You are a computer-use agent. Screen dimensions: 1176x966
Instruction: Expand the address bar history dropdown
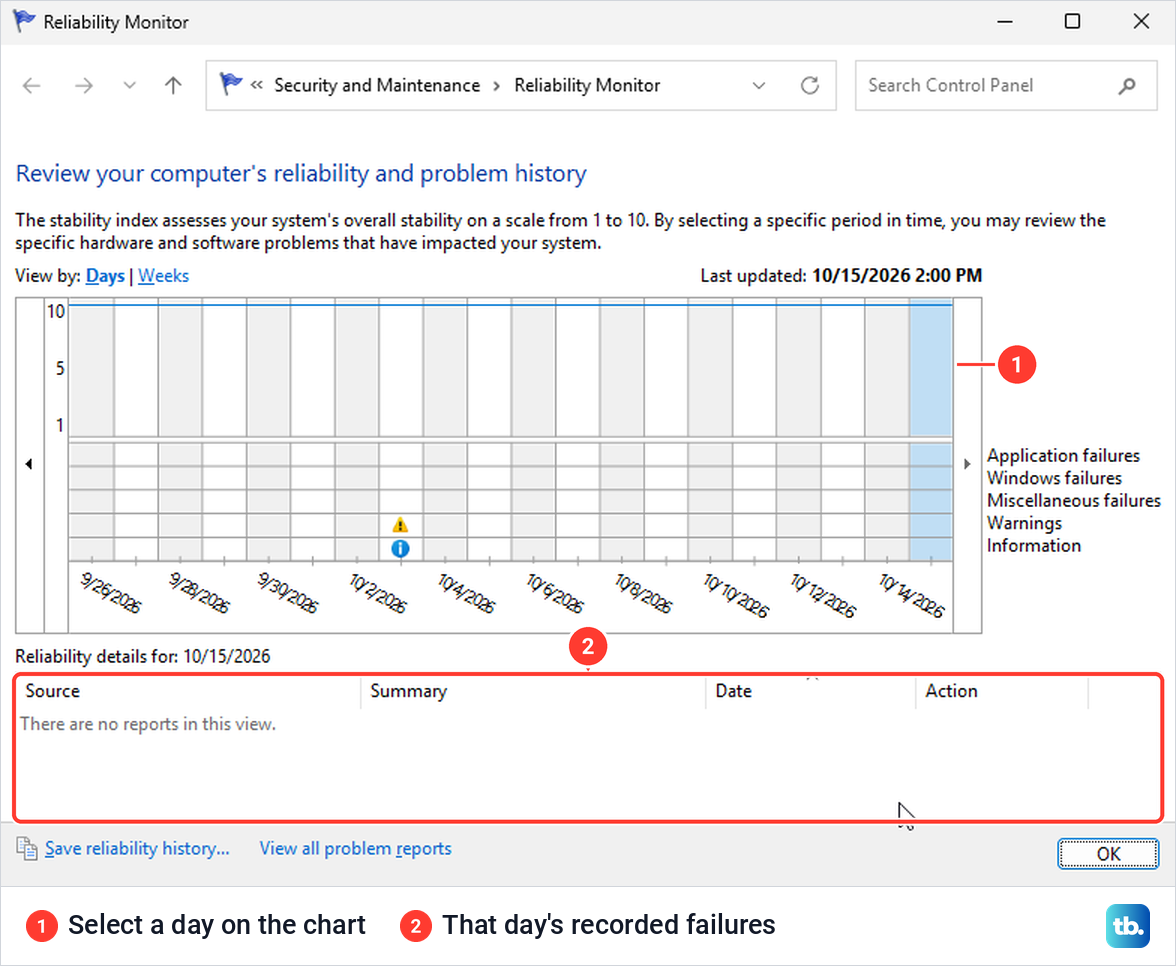759,86
